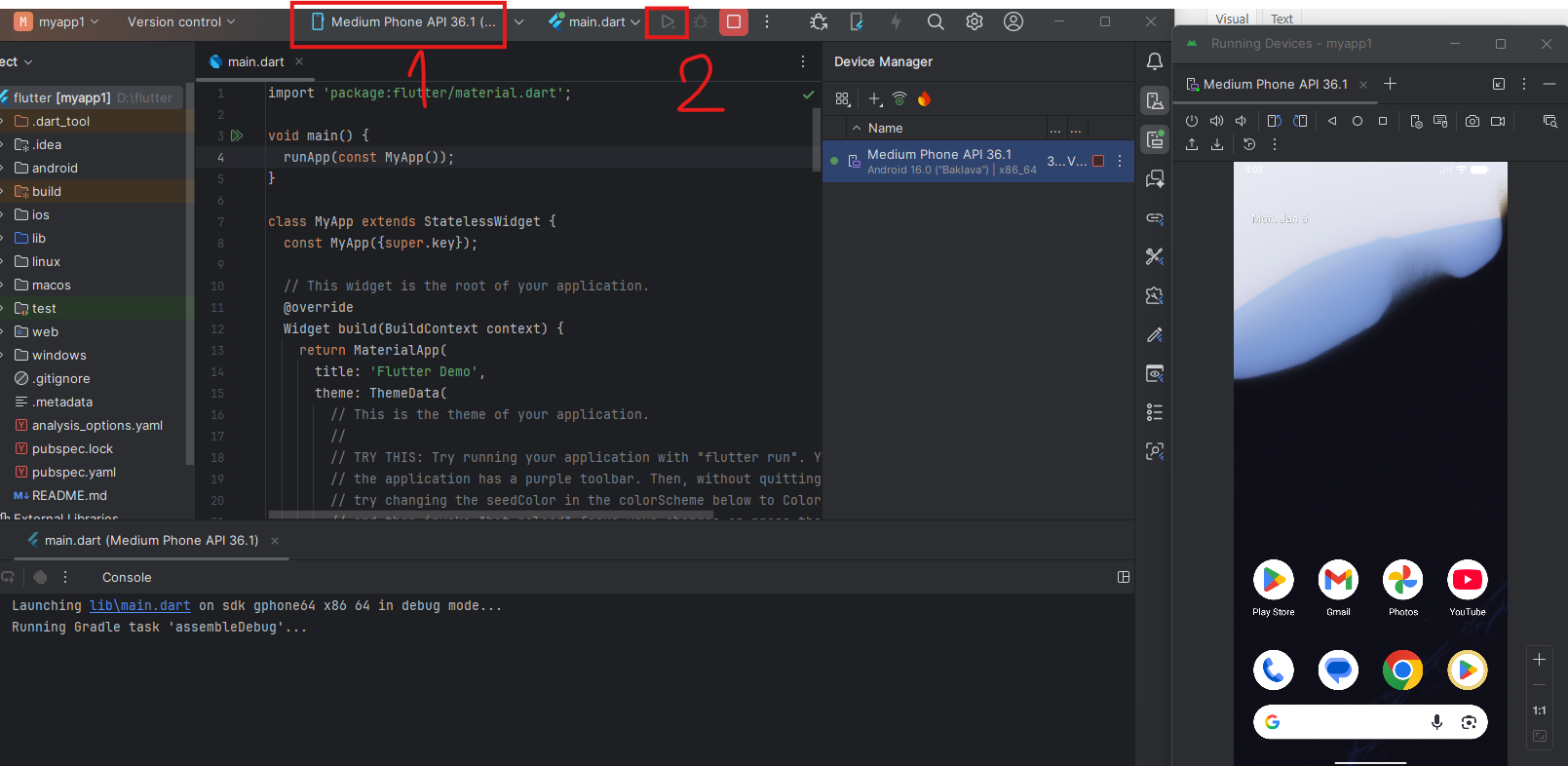1568x766 pixels.
Task: Take emulator screenshot with camera icon
Action: 1472,121
